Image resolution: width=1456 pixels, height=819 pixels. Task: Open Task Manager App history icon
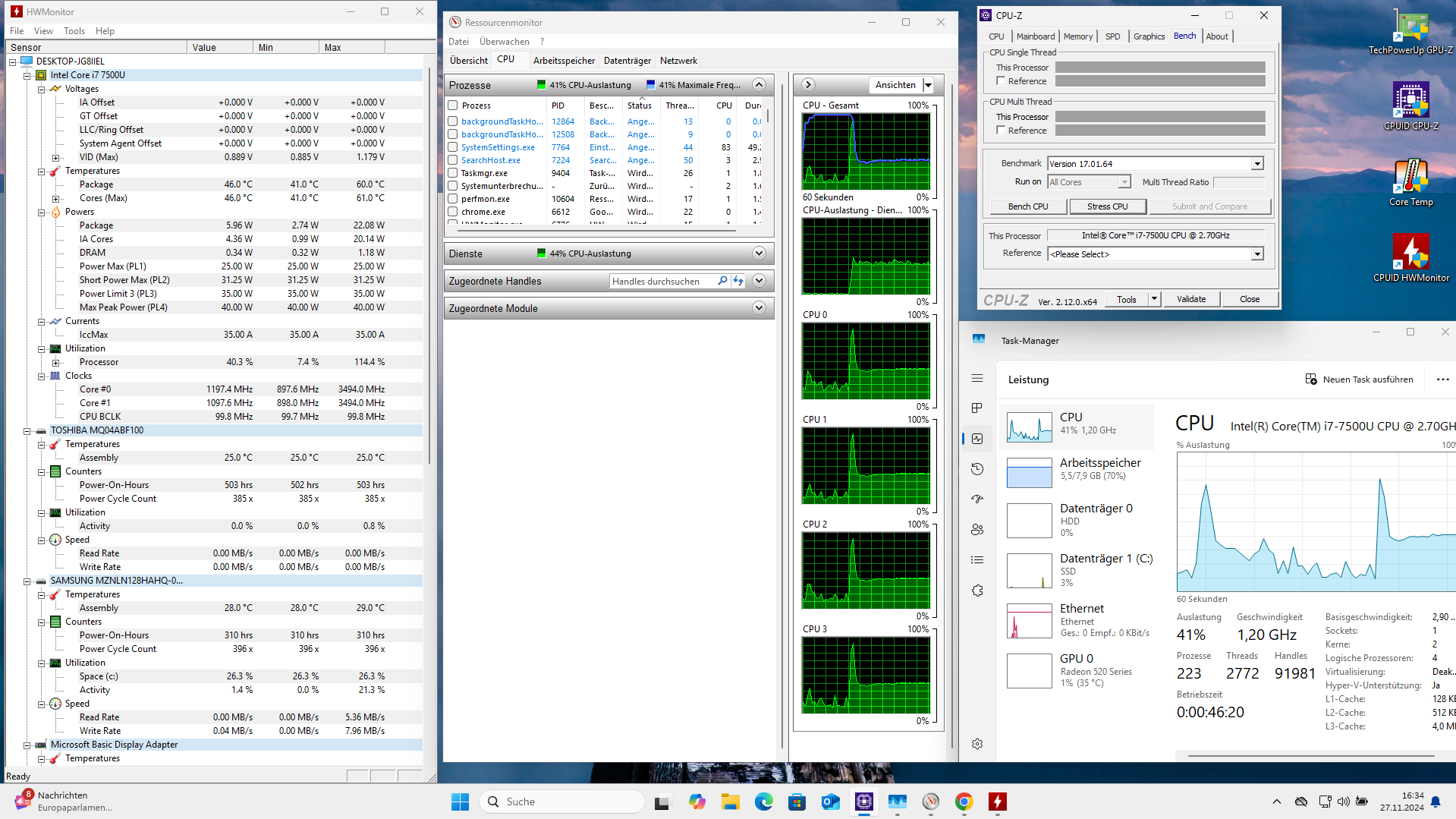click(x=977, y=469)
